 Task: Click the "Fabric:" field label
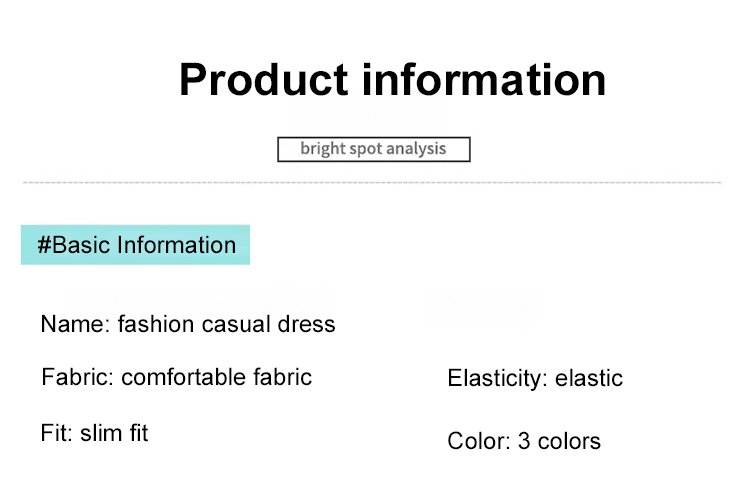[78, 378]
